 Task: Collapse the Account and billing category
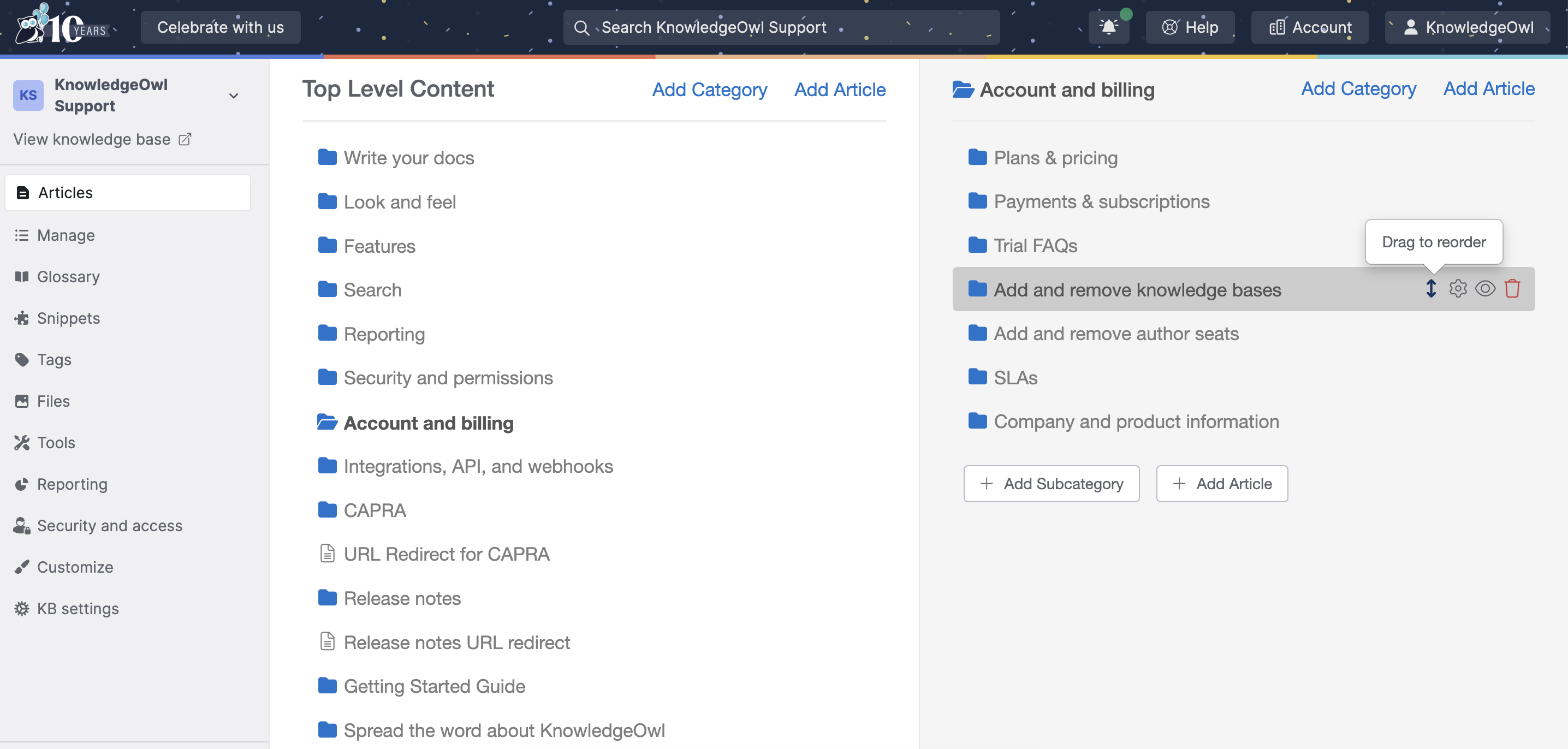pos(428,422)
